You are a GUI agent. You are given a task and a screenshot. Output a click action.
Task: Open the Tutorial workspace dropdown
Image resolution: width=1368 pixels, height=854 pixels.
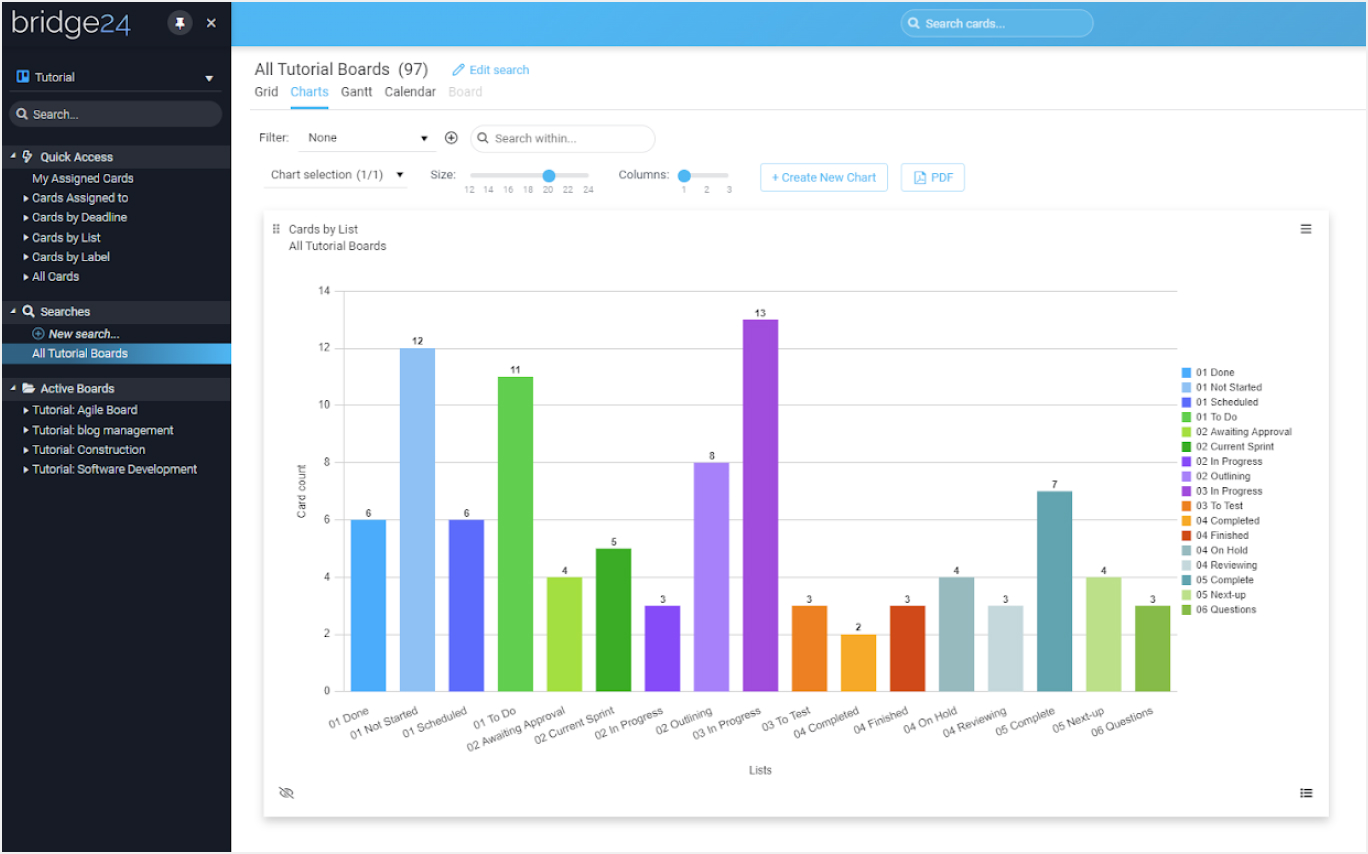coord(209,78)
